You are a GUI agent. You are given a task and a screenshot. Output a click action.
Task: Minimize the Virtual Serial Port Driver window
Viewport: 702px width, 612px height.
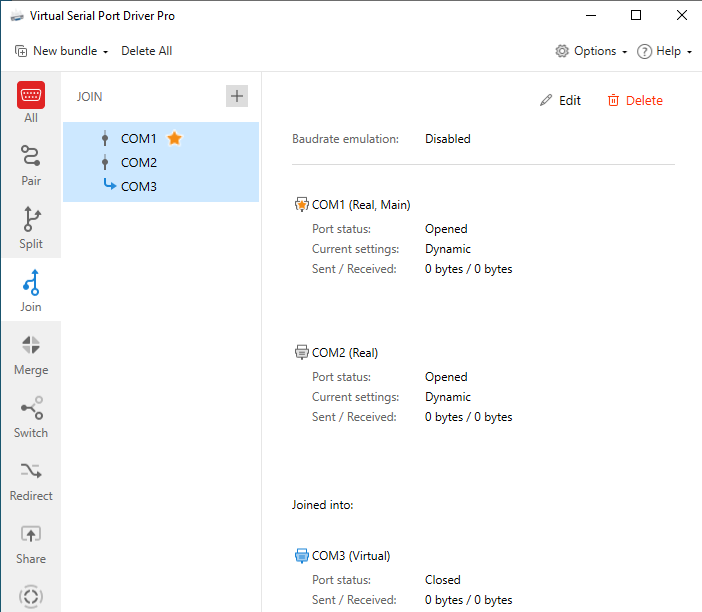591,15
